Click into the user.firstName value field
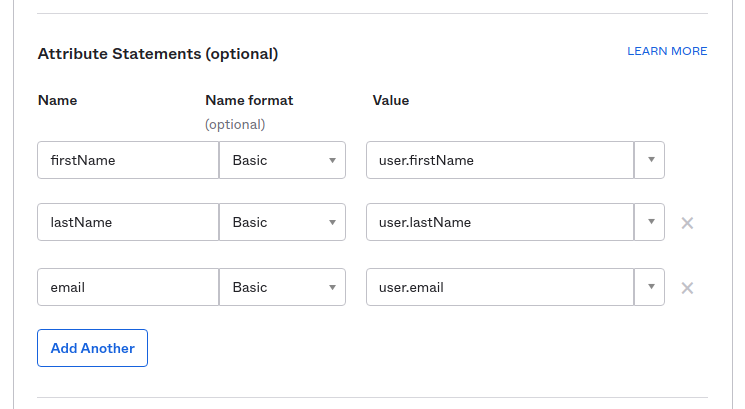Image resolution: width=745 pixels, height=409 pixels. (500, 160)
